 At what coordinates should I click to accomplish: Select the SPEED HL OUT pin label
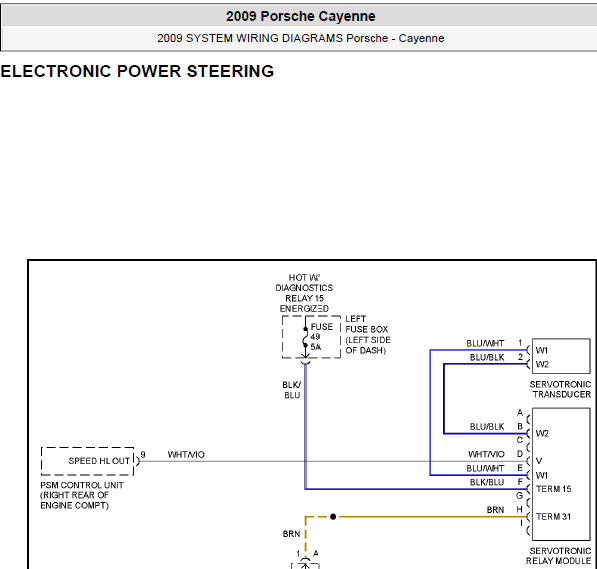pos(99,461)
